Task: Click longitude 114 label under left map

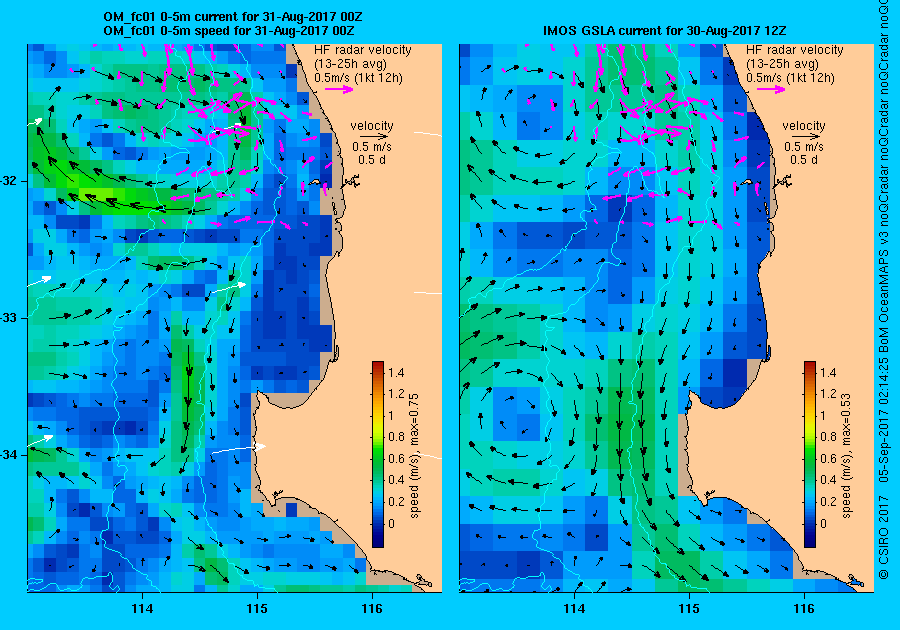Action: pyautogui.click(x=142, y=609)
